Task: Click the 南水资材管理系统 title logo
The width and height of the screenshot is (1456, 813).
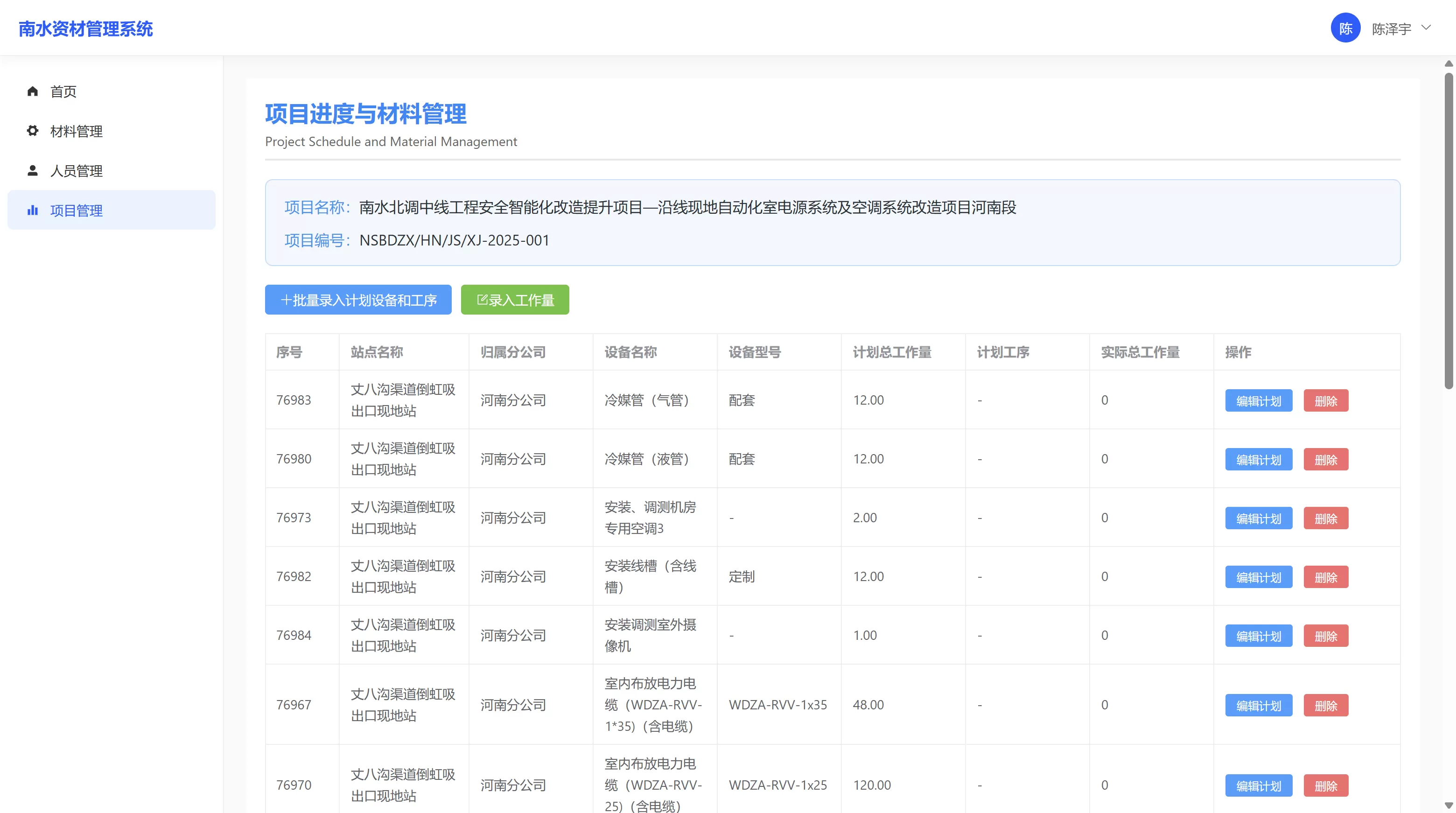Action: point(85,29)
